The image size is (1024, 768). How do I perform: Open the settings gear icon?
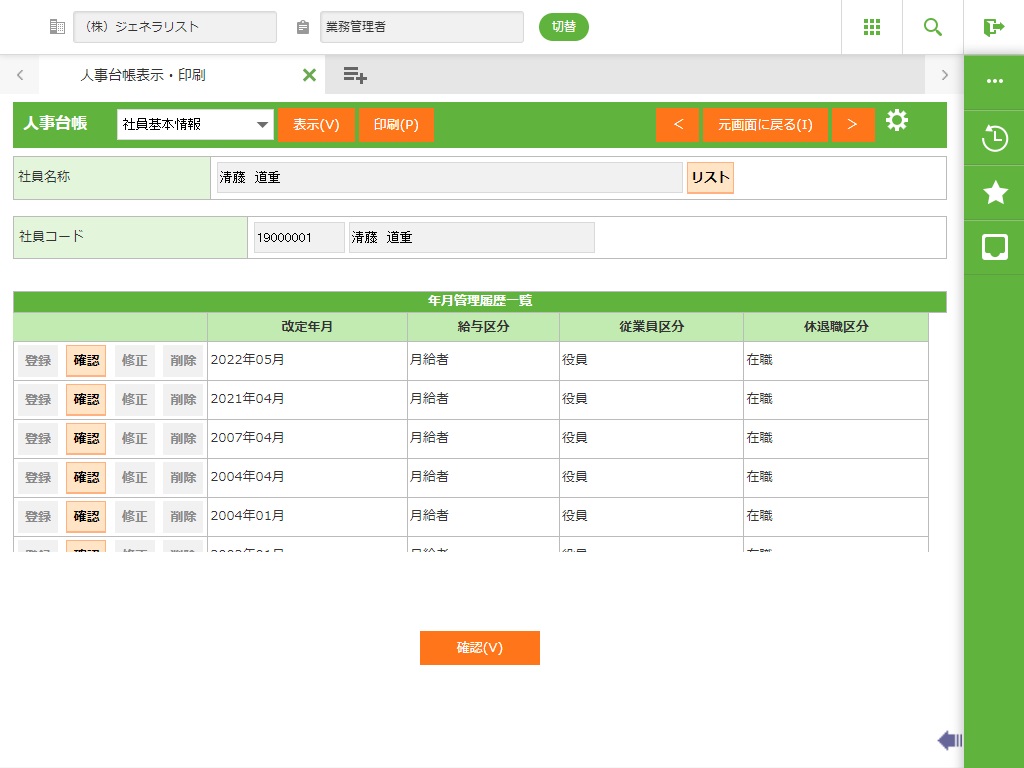[897, 122]
